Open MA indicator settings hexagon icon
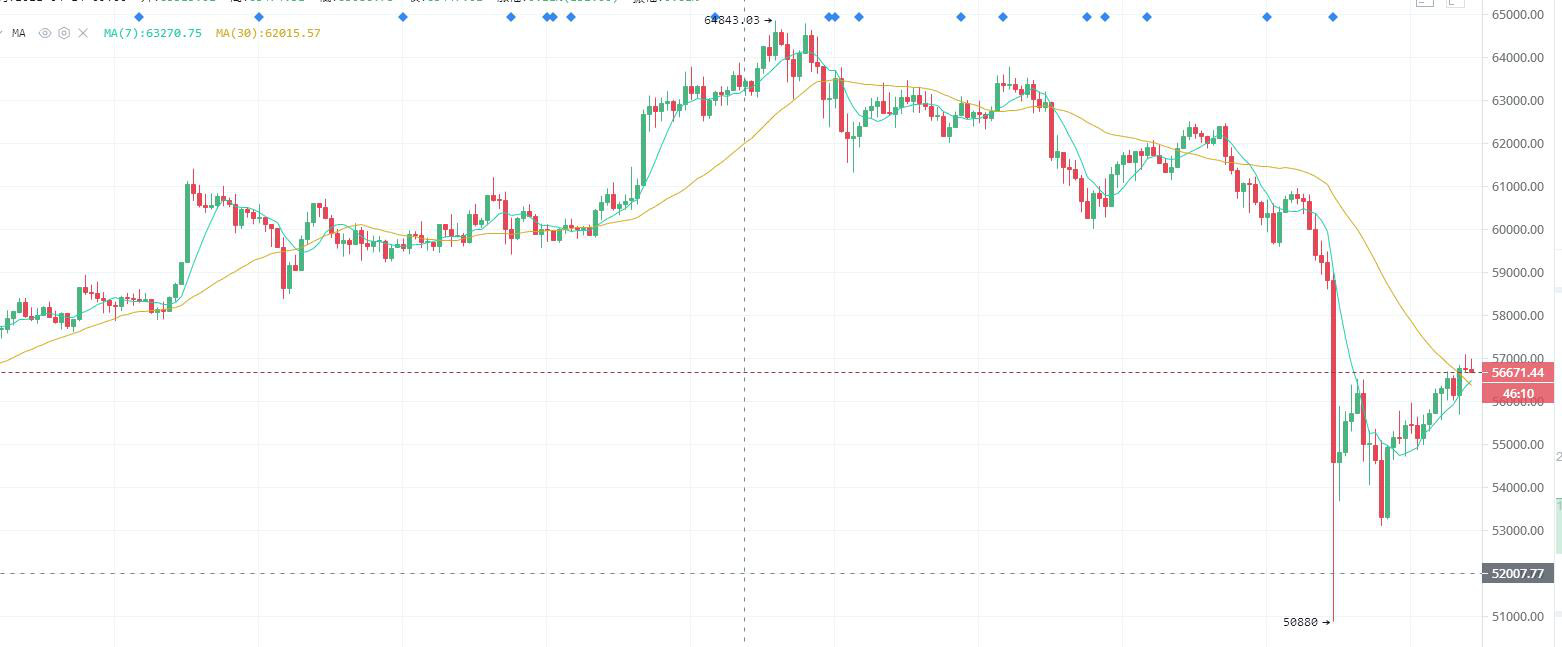Image resolution: width=1562 pixels, height=647 pixels. (64, 33)
